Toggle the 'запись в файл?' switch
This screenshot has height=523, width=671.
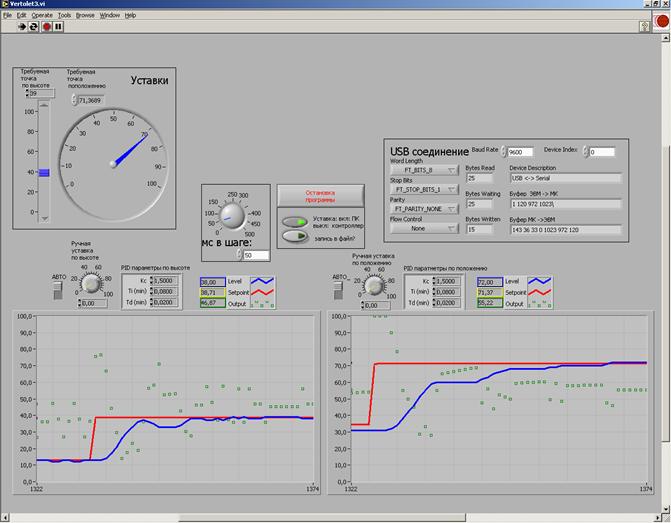pos(294,237)
